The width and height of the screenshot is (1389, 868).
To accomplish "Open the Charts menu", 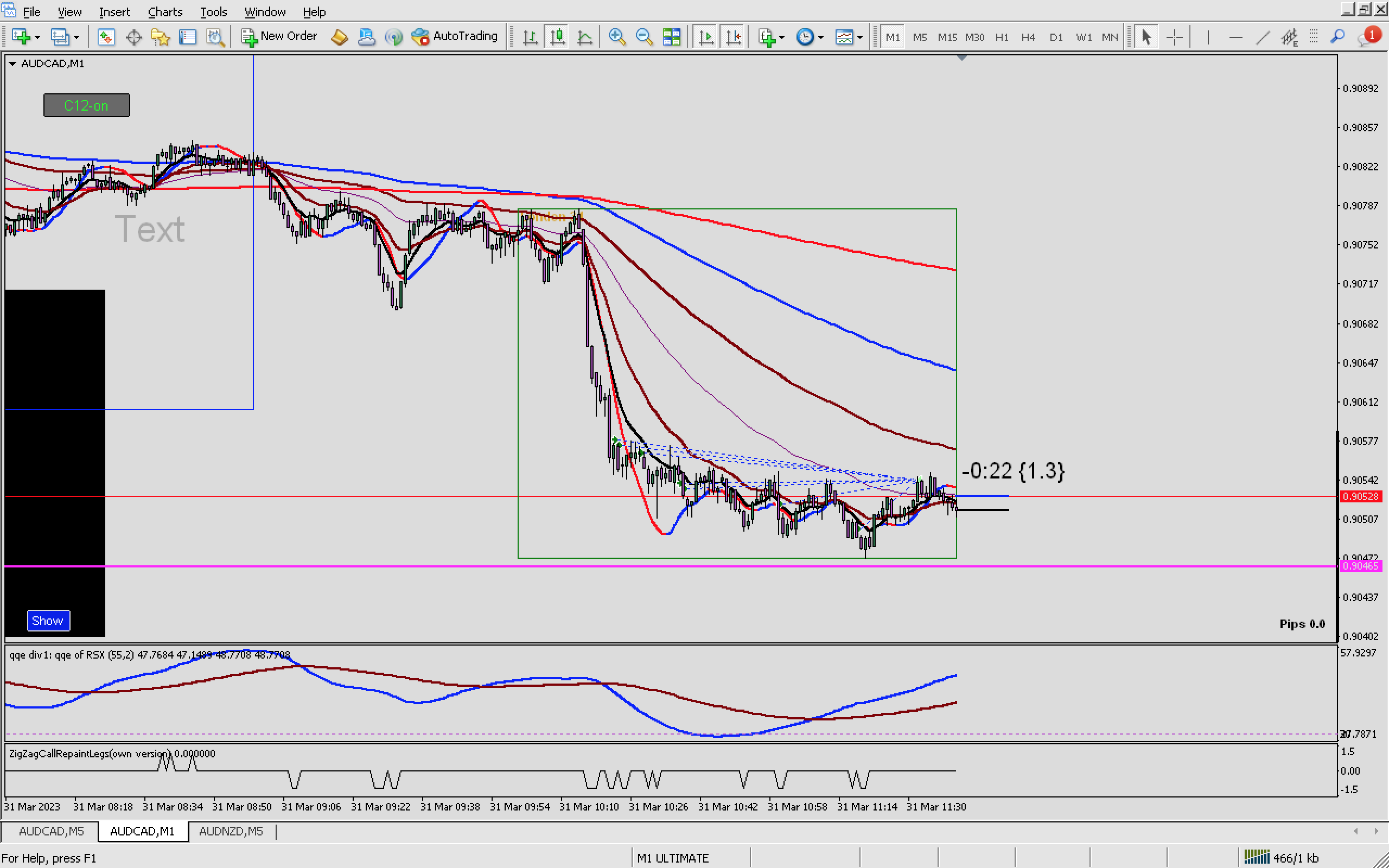I will click(x=165, y=11).
